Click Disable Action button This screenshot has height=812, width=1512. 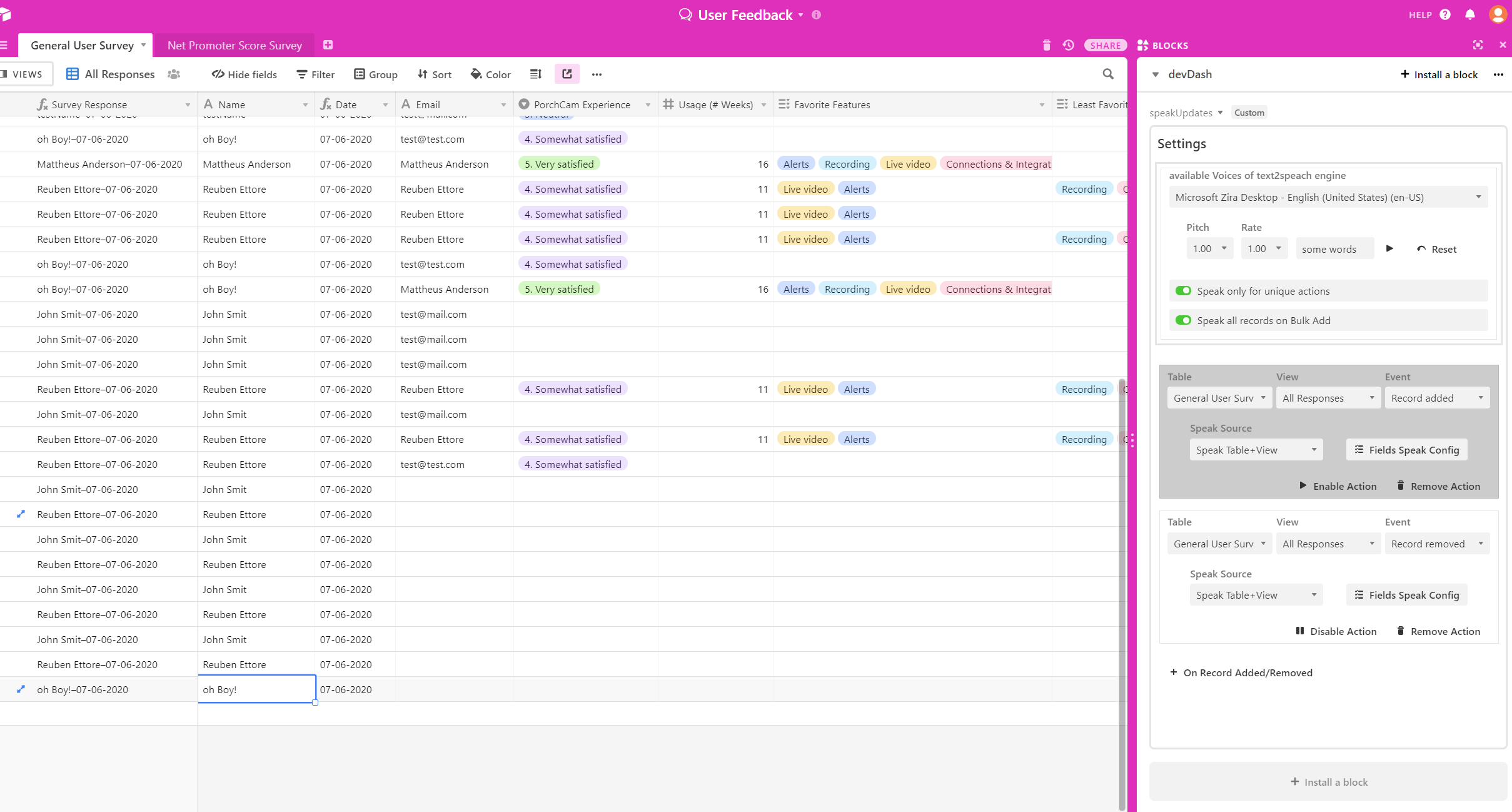point(1336,631)
